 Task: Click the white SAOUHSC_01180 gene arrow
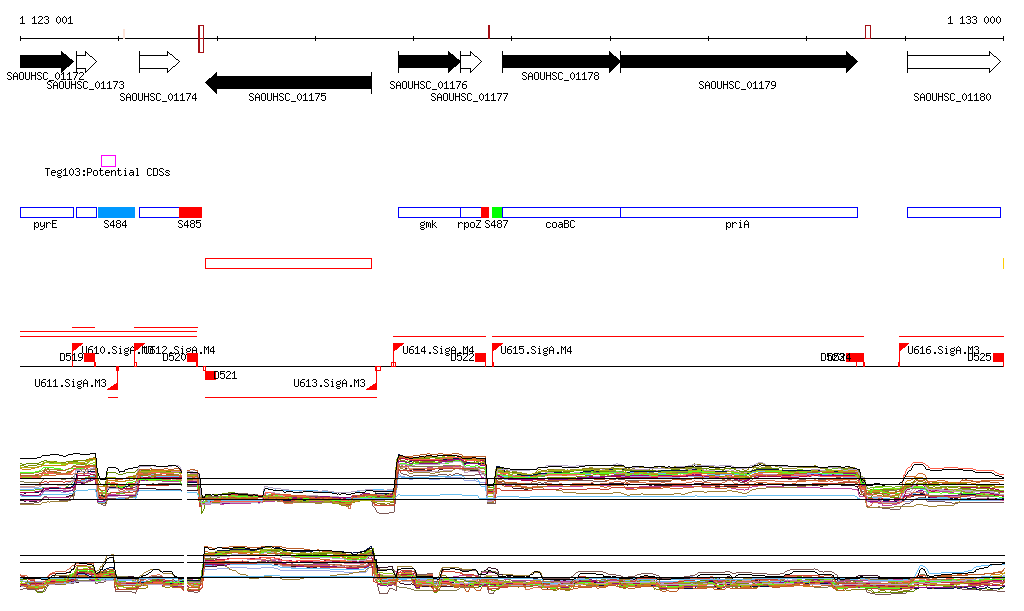click(953, 62)
